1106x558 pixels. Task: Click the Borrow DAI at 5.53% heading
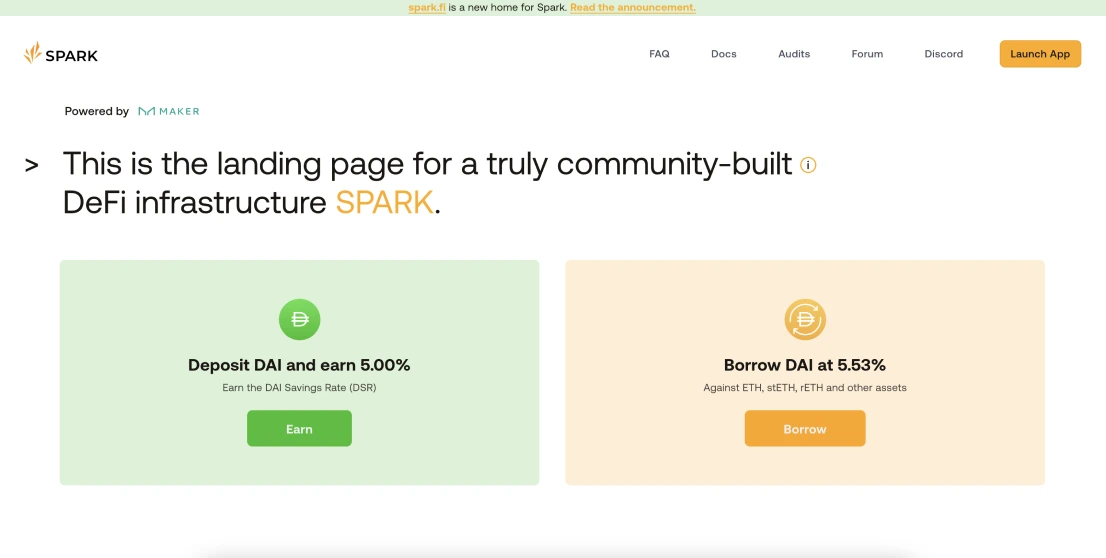coord(805,365)
